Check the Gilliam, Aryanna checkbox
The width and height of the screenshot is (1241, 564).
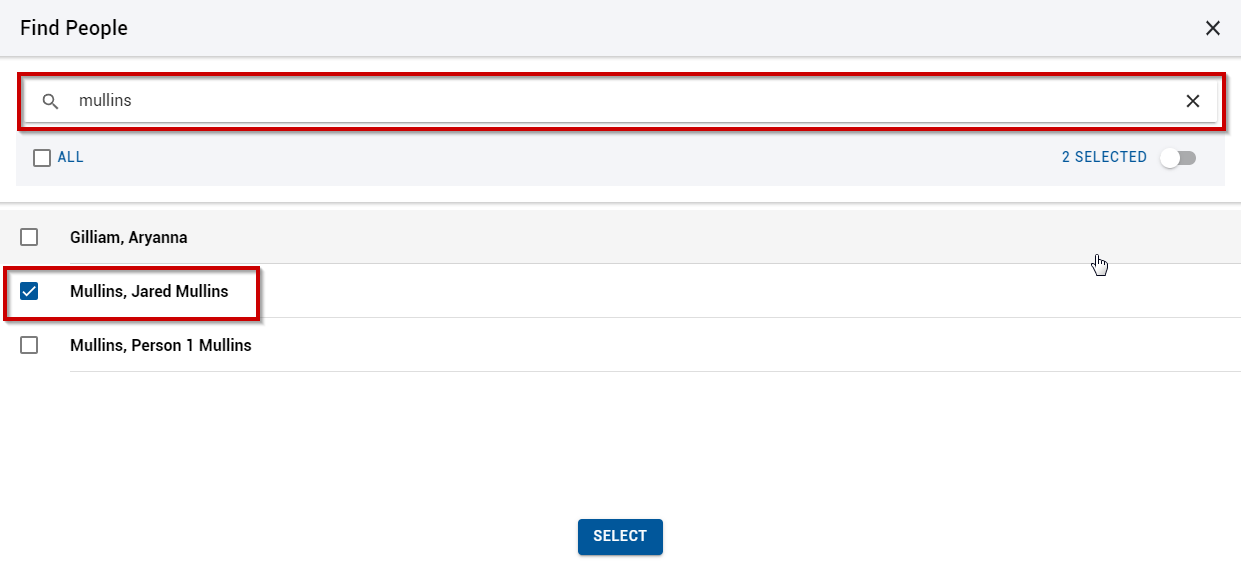point(29,237)
